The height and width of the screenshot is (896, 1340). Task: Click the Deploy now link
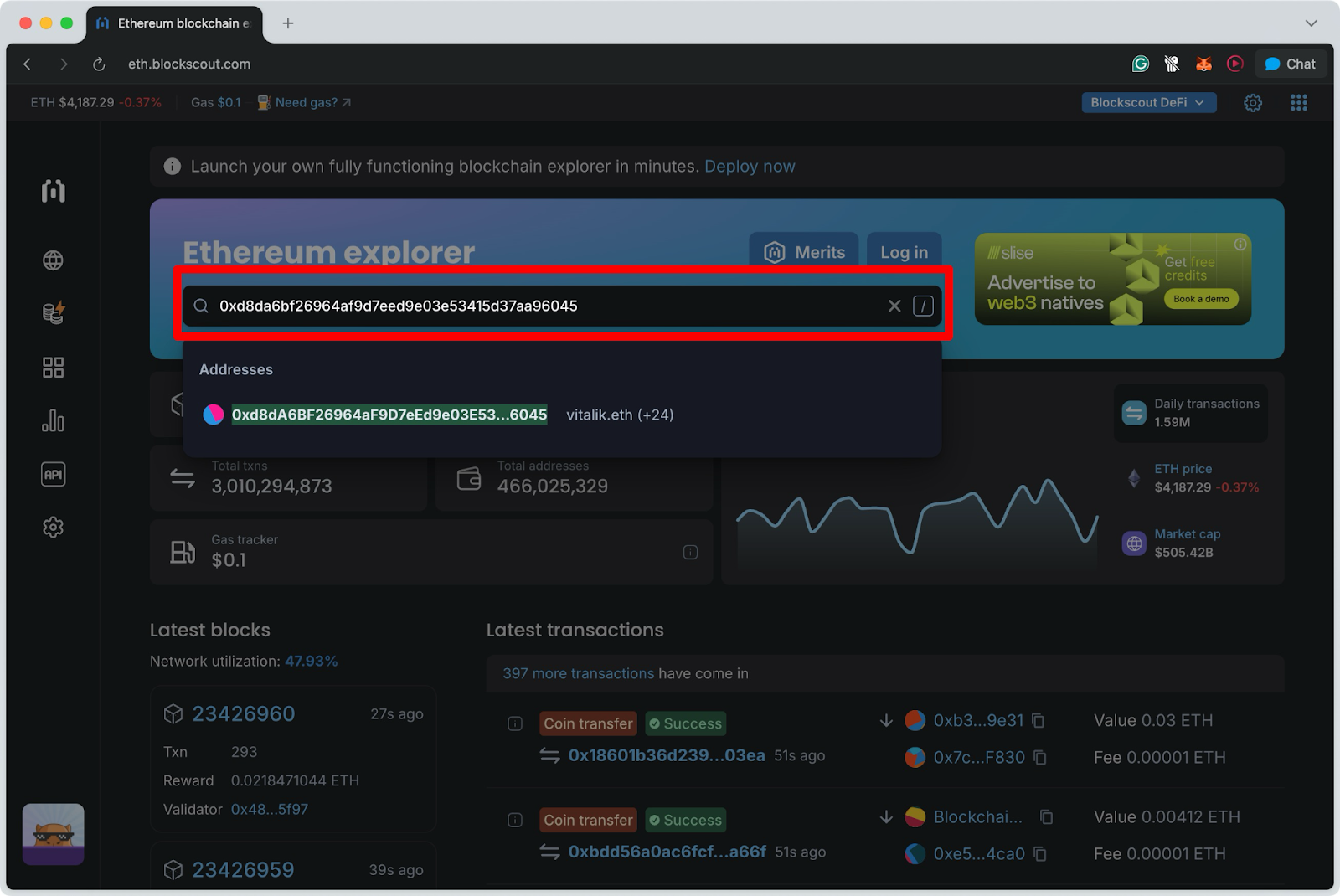pos(749,166)
